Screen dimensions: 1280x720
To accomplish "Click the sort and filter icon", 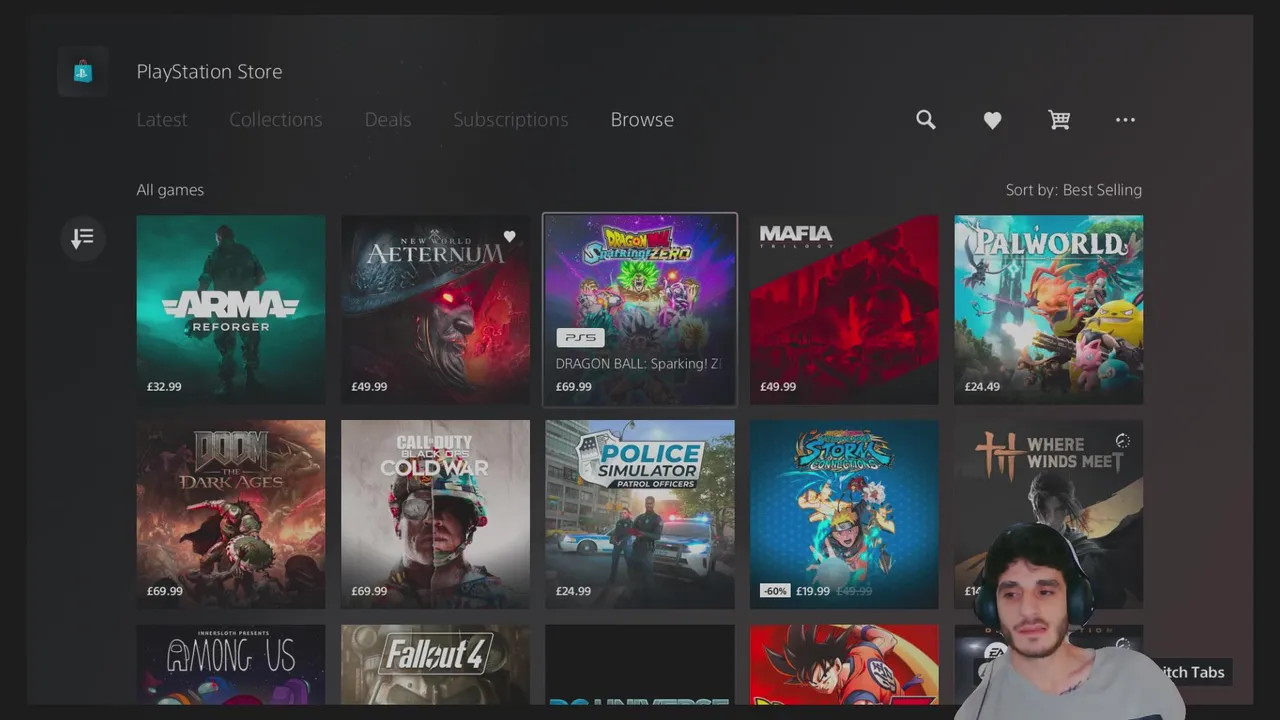I will pos(83,238).
